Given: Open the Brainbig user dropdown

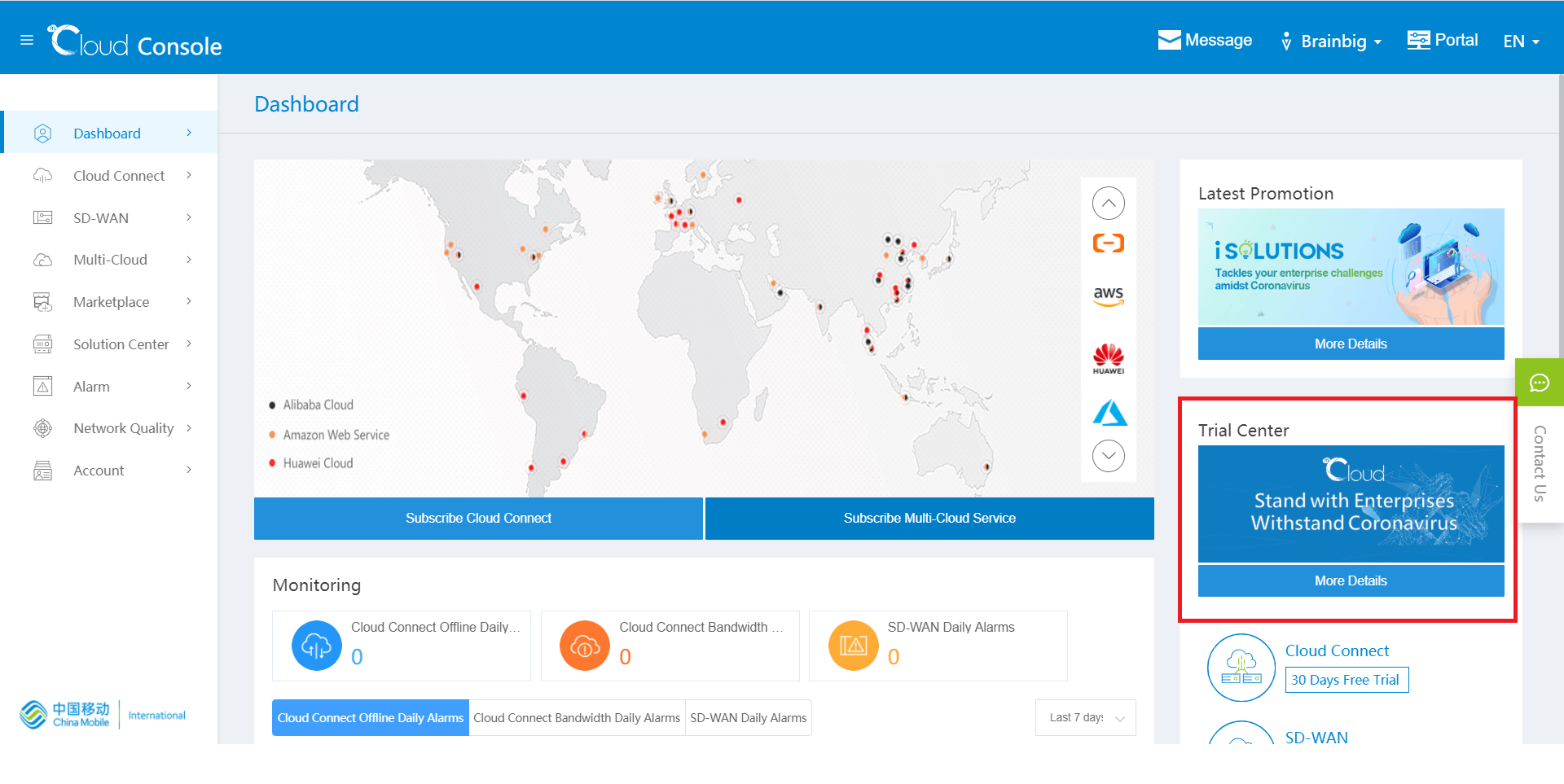Looking at the screenshot, I should [x=1333, y=41].
